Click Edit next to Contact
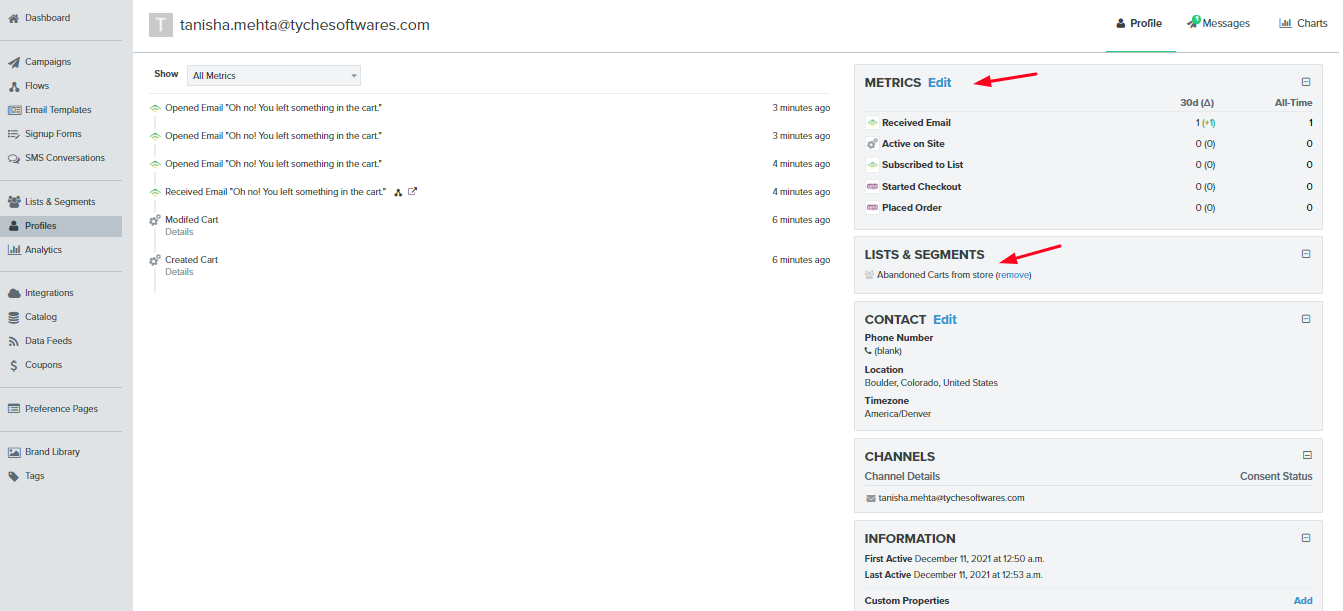The height and width of the screenshot is (611, 1343). coord(945,320)
